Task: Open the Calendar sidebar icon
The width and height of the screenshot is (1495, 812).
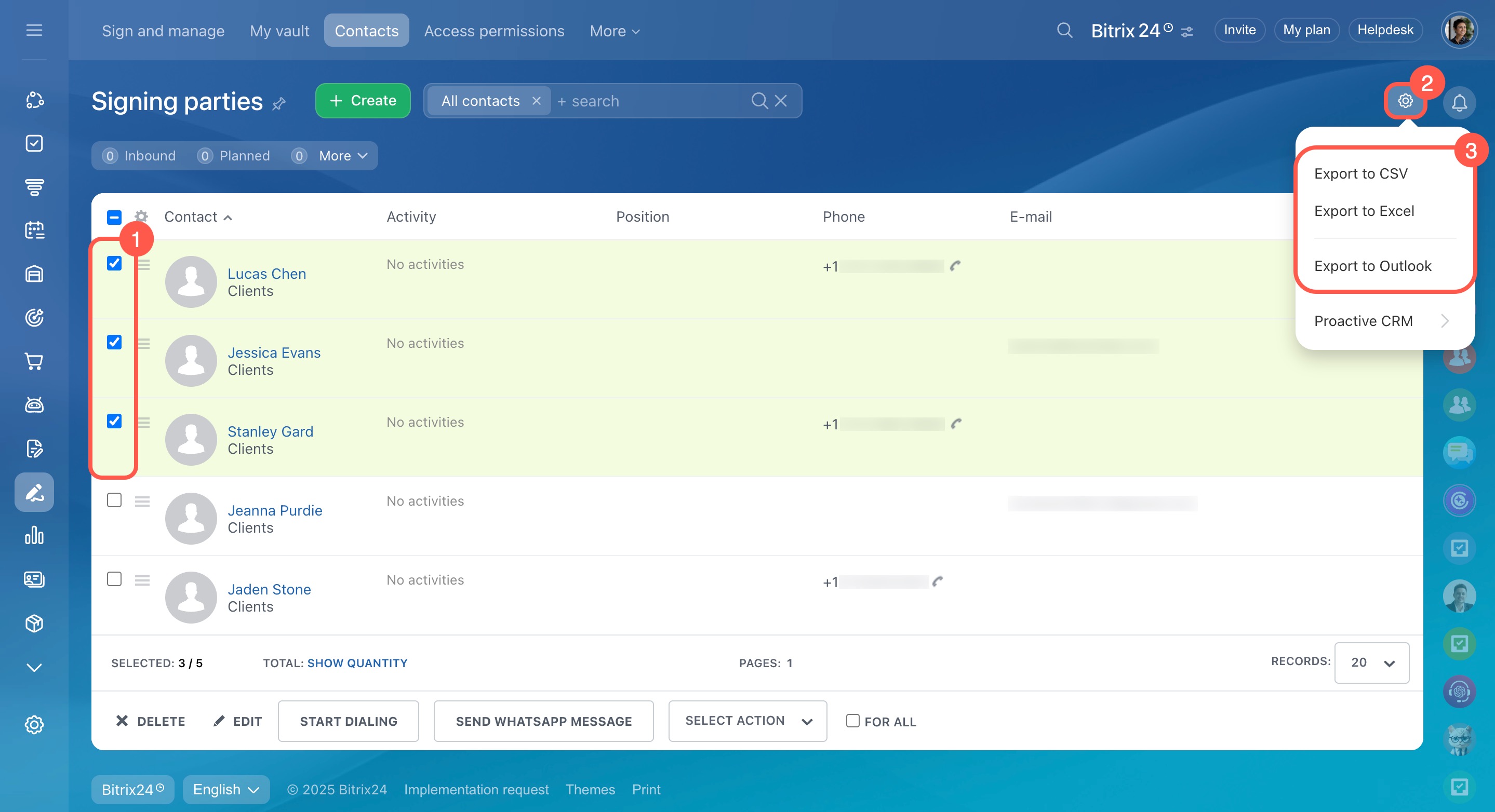Action: pyautogui.click(x=34, y=231)
